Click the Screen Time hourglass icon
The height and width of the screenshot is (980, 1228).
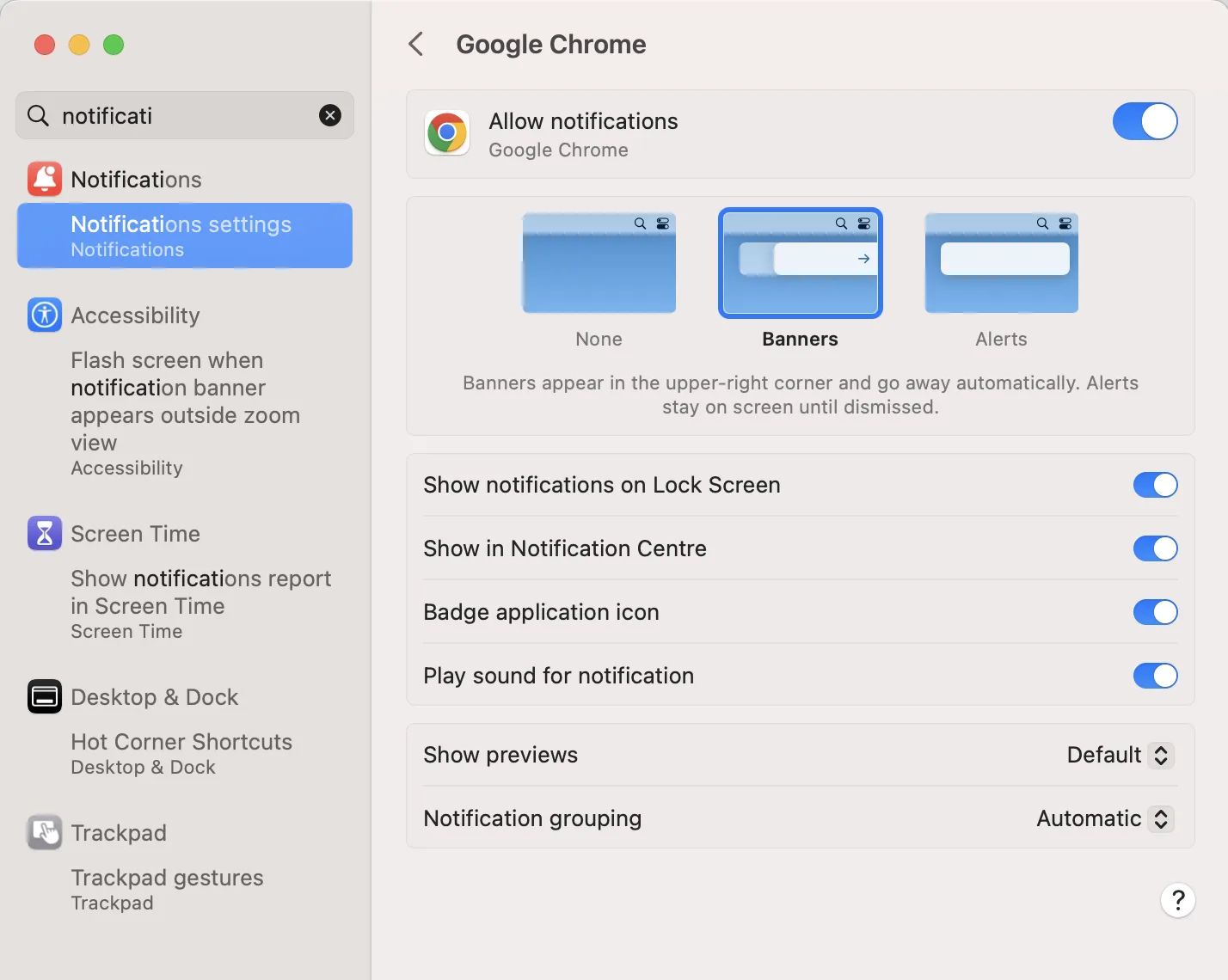(x=45, y=533)
